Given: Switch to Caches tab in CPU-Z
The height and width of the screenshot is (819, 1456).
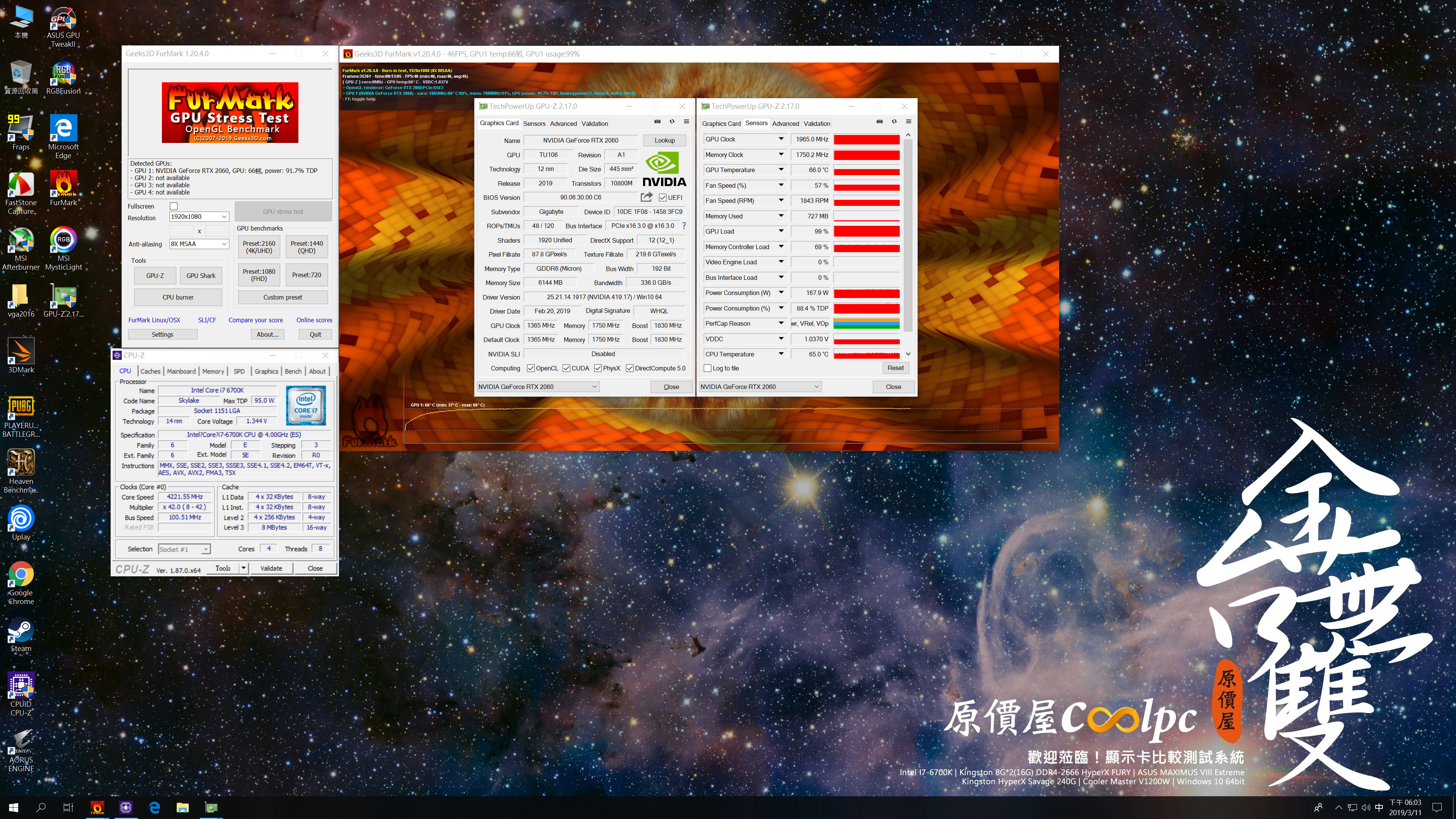Looking at the screenshot, I should click(151, 371).
